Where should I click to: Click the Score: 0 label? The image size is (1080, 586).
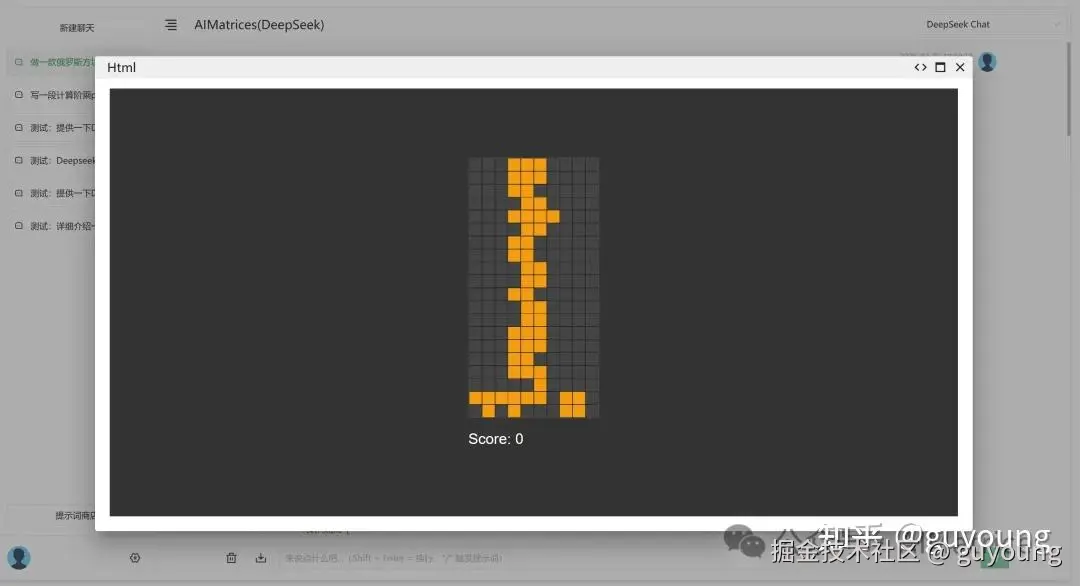pos(496,439)
